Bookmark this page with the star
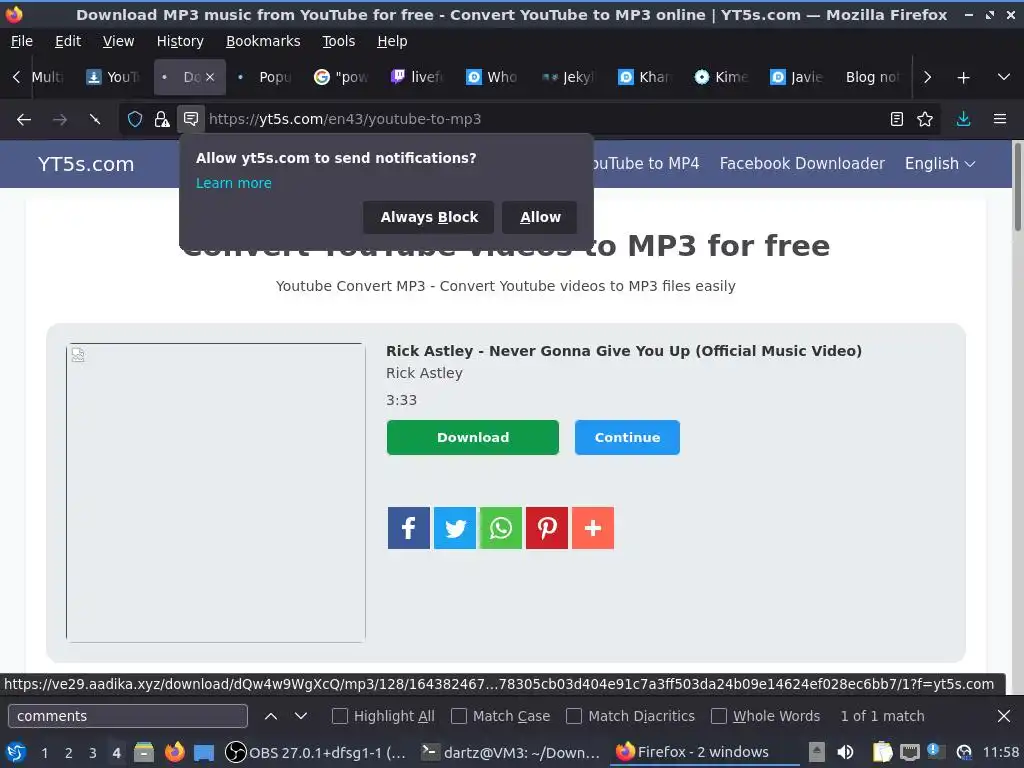This screenshot has width=1024, height=768. (x=925, y=119)
